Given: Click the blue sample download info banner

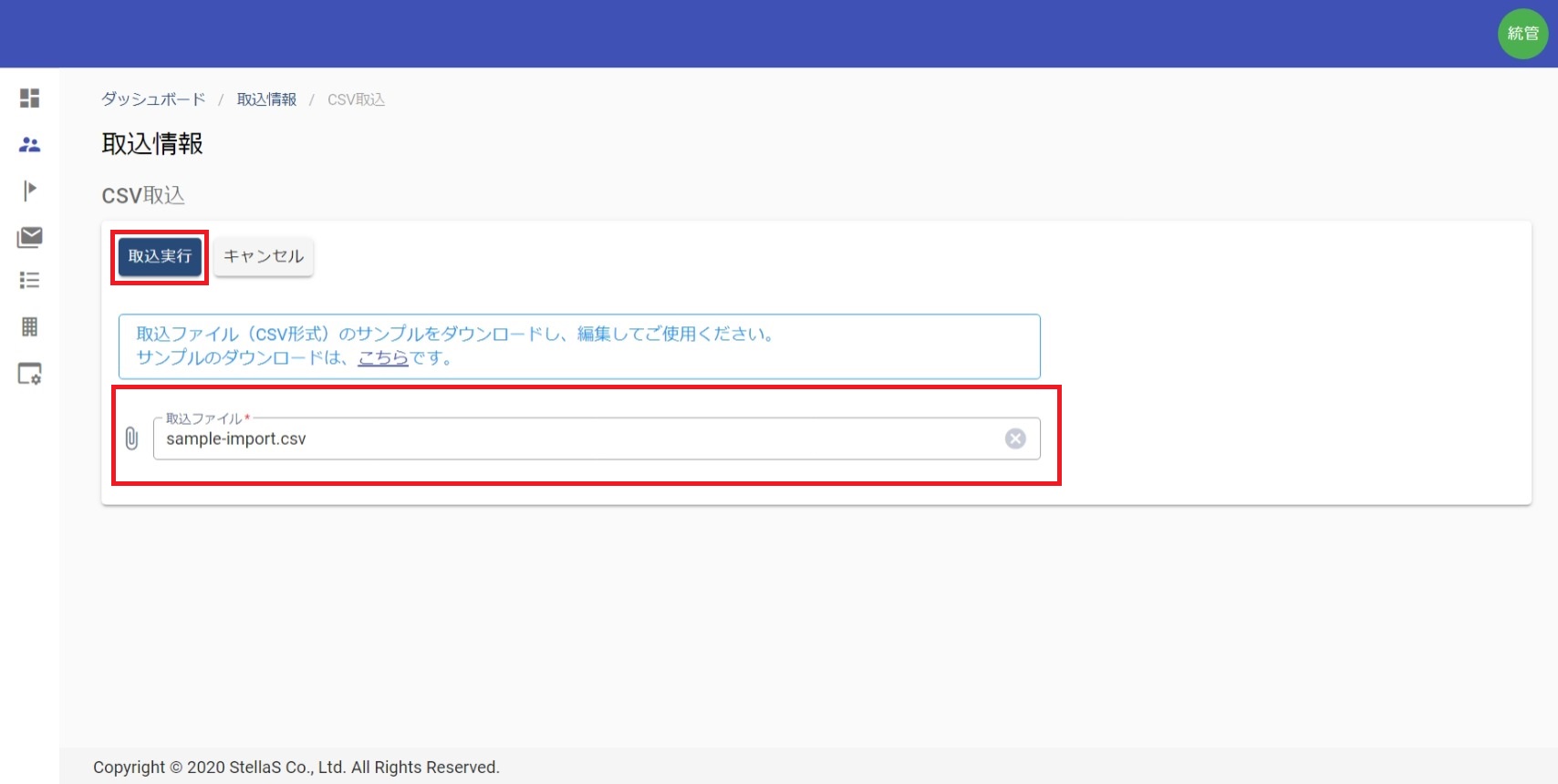Looking at the screenshot, I should point(730,346).
